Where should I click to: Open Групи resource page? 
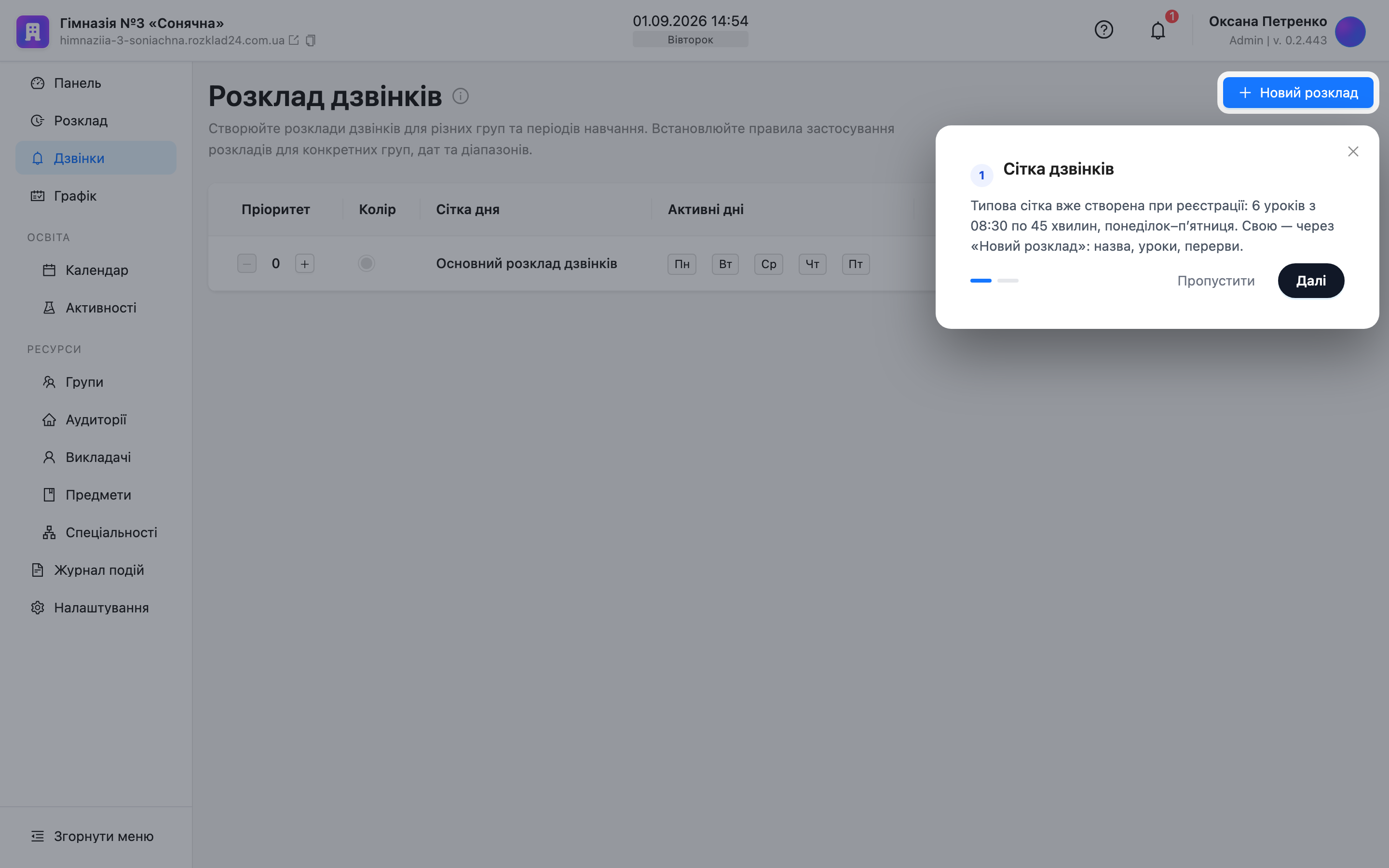pyautogui.click(x=96, y=382)
